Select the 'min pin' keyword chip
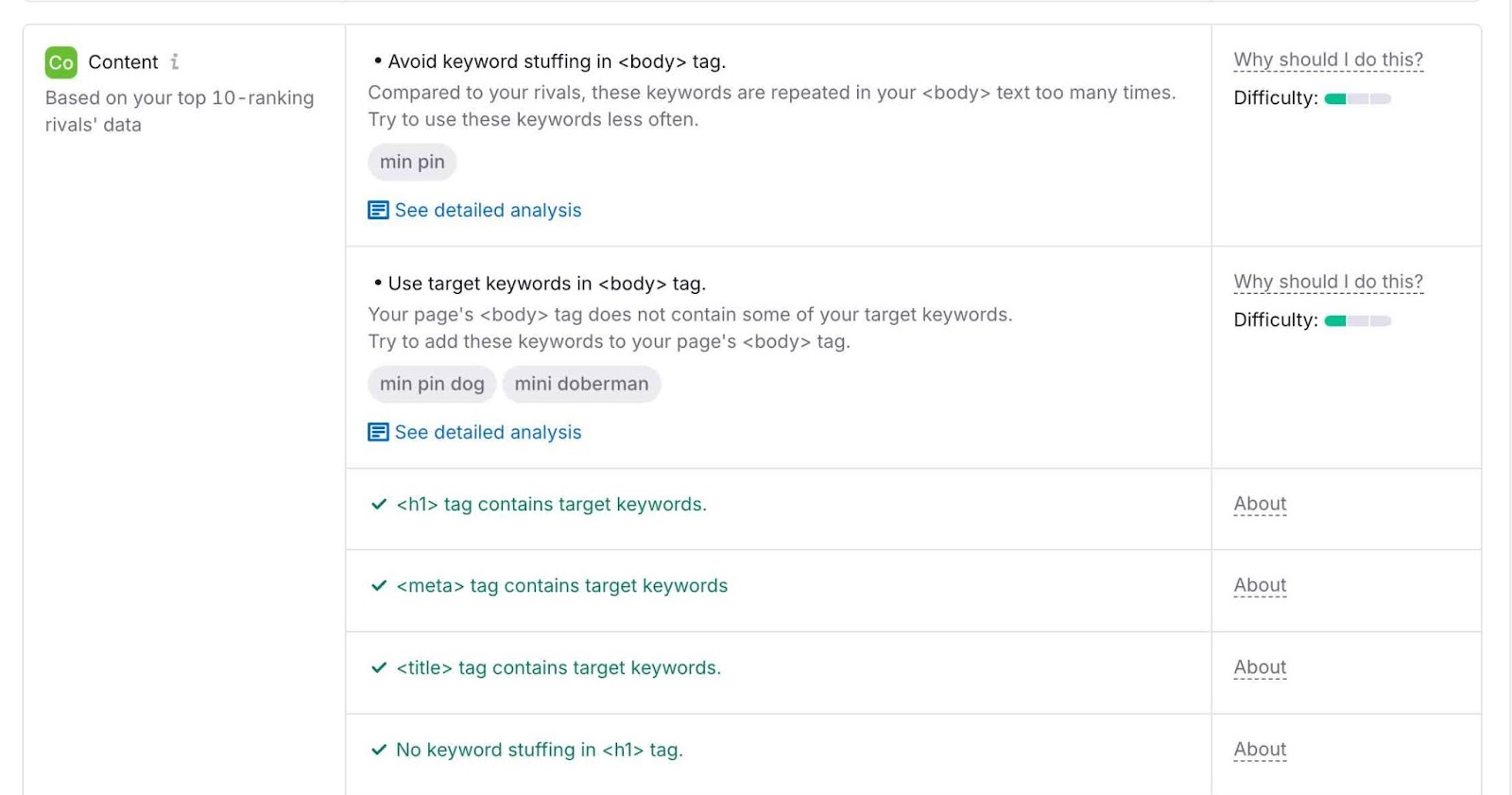The height and width of the screenshot is (795, 1512). 412,162
